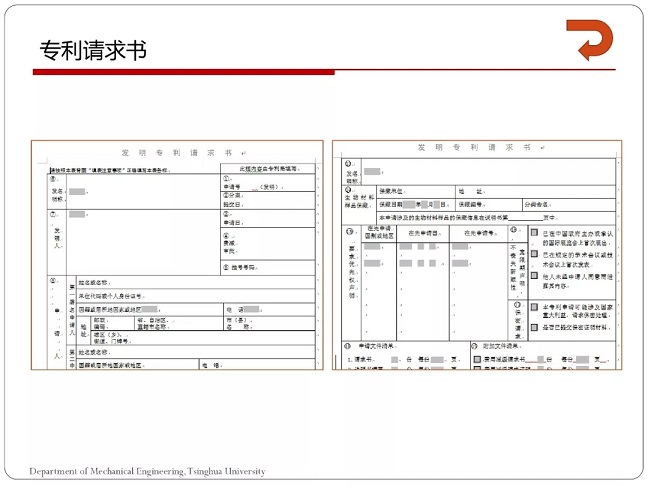The image size is (648, 486).
Task: Click the 附加文件清单 section label
Action: 502,346
